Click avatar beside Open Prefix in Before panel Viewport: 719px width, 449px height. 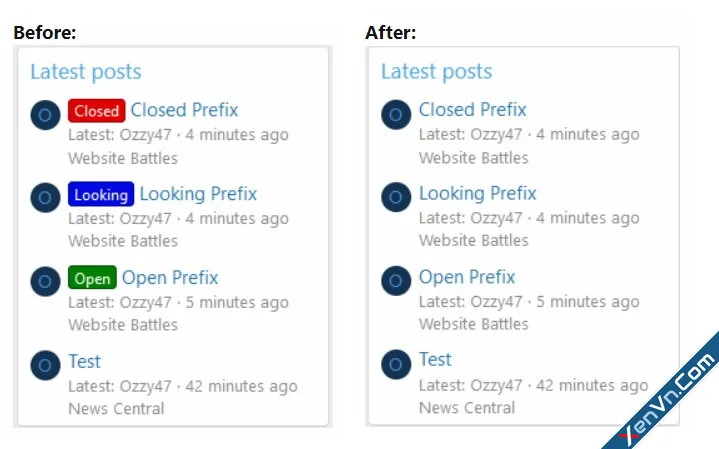[45, 281]
